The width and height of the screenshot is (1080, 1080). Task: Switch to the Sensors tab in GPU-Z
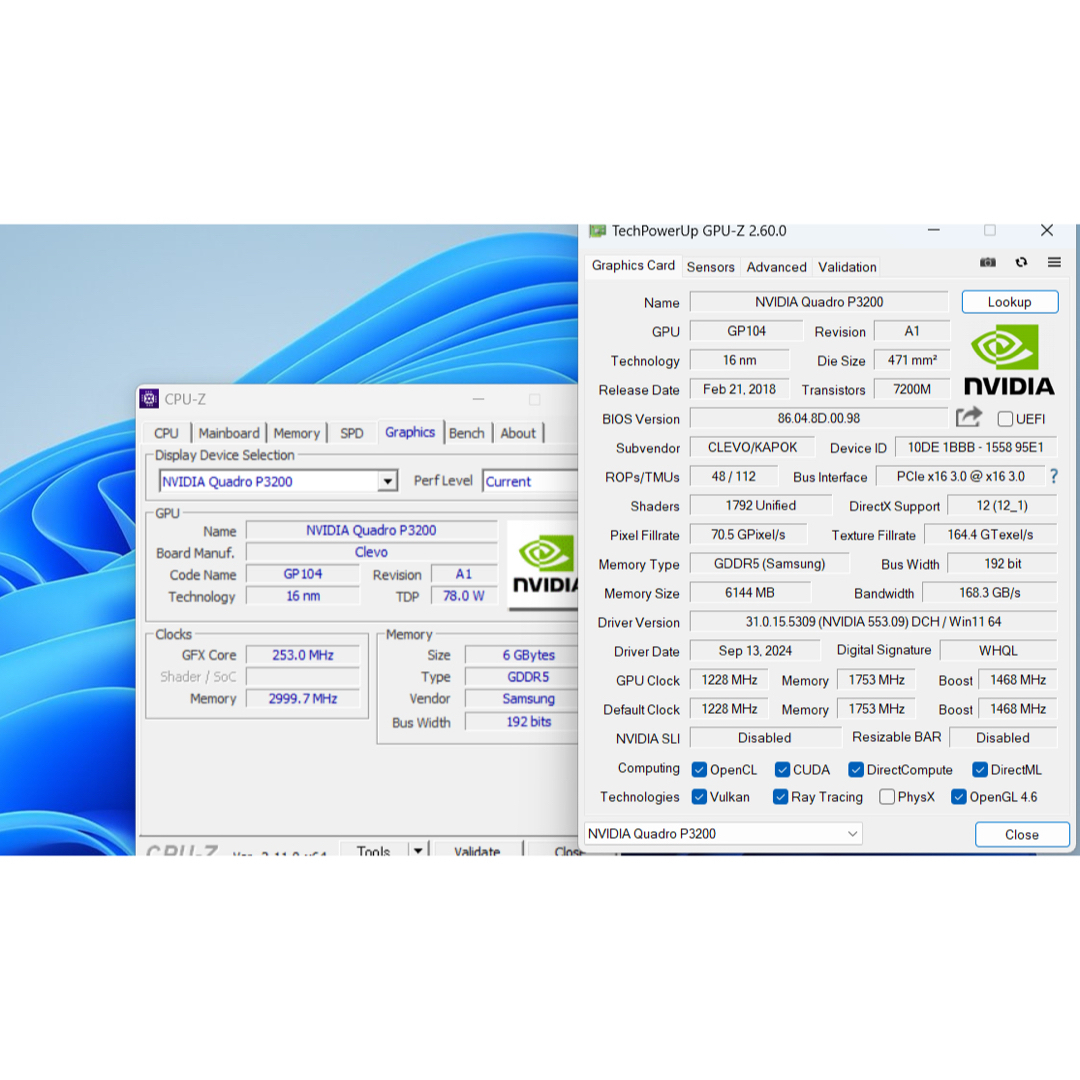pyautogui.click(x=710, y=267)
